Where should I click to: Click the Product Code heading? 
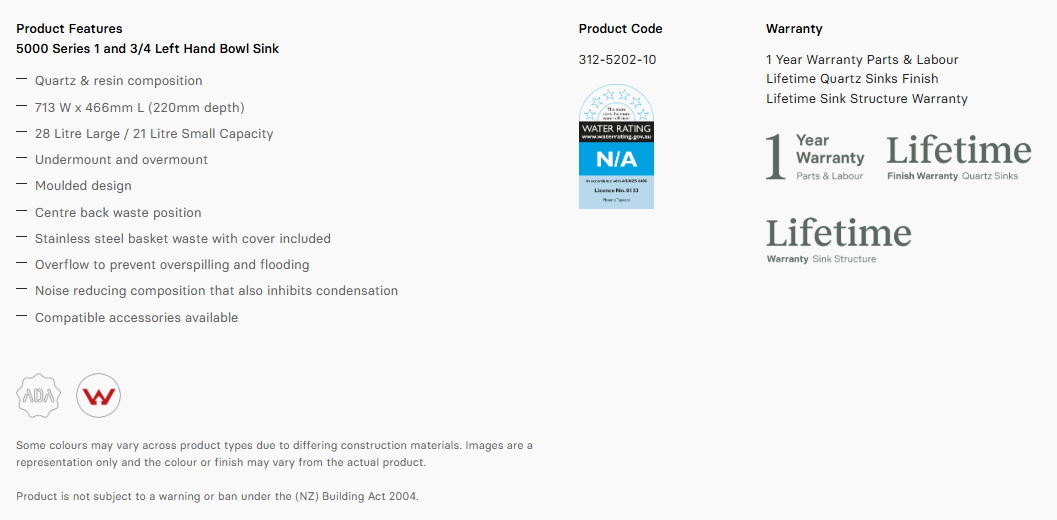tap(620, 29)
